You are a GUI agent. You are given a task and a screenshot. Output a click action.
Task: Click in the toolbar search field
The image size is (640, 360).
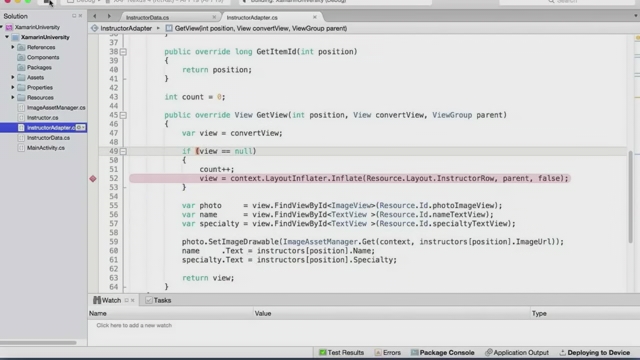coord(567,2)
